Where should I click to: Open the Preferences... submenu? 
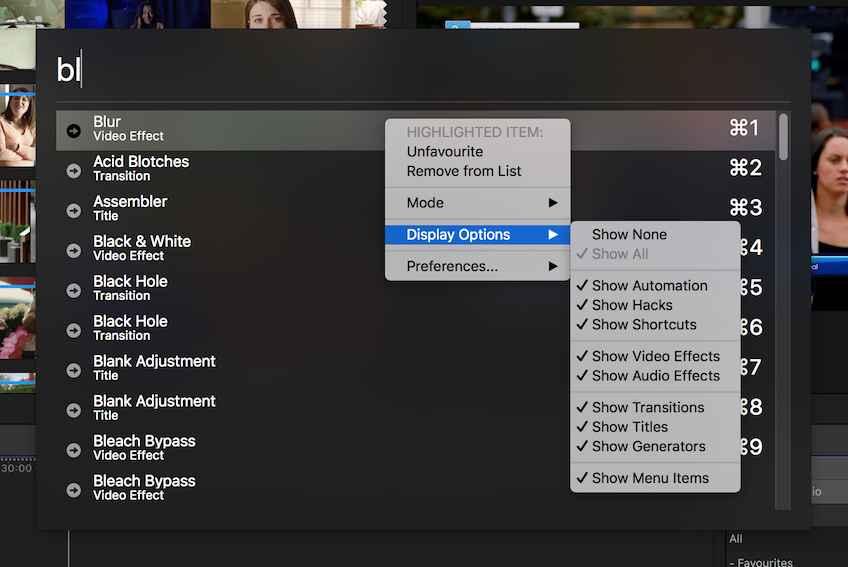[477, 266]
